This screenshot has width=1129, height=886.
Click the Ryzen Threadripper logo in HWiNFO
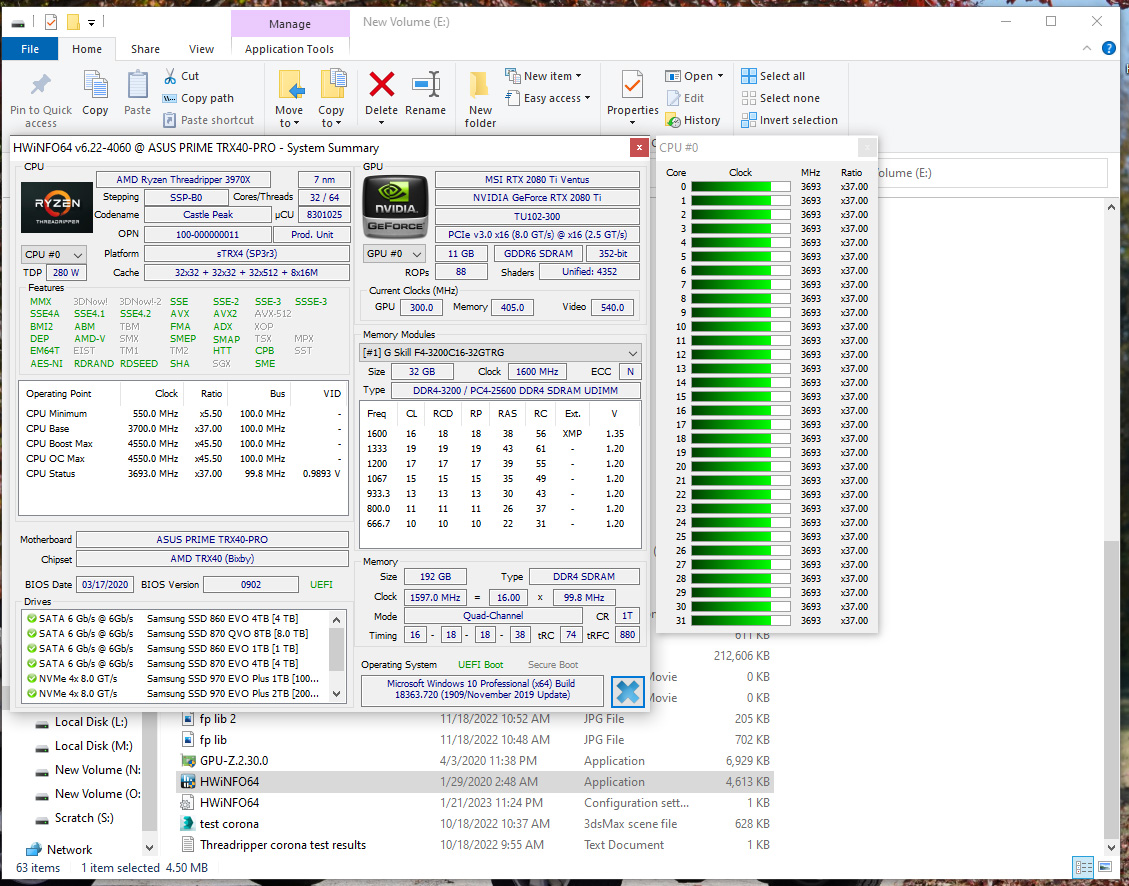click(55, 208)
